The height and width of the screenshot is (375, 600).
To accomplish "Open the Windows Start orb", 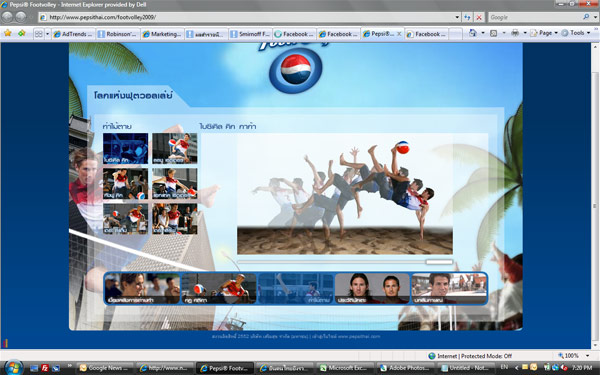I will coord(14,367).
